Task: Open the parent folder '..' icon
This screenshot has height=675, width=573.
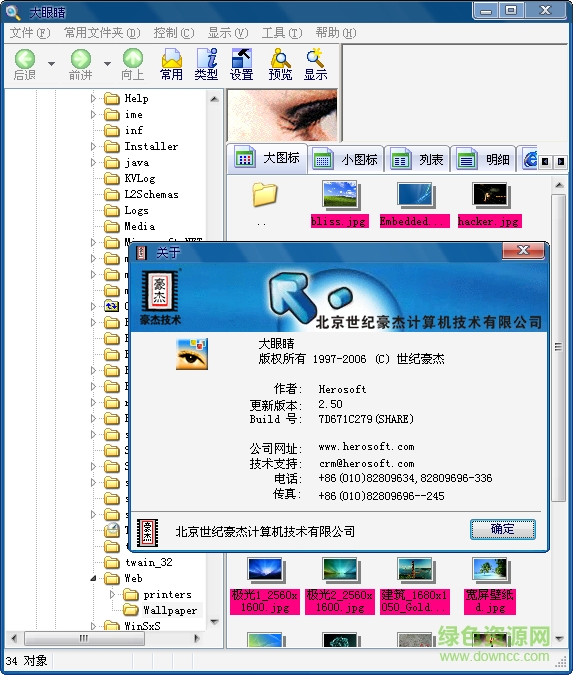Action: click(264, 195)
